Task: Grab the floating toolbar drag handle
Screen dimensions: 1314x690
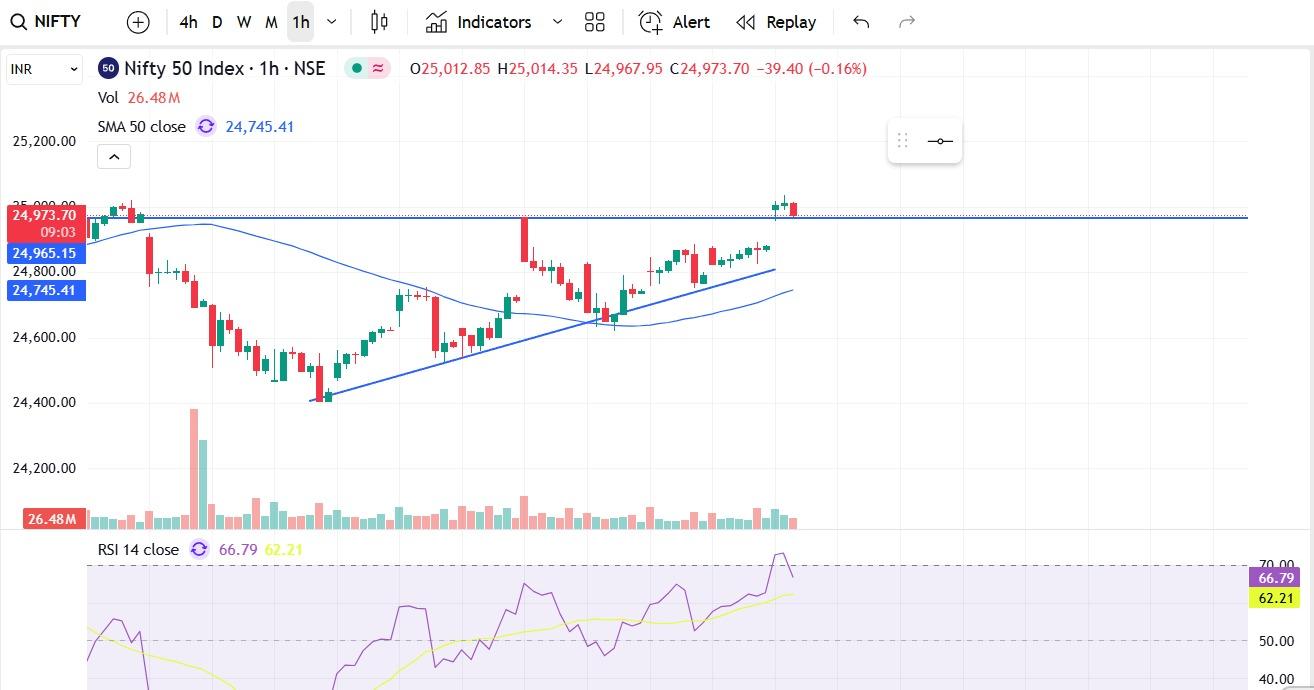Action: [902, 141]
